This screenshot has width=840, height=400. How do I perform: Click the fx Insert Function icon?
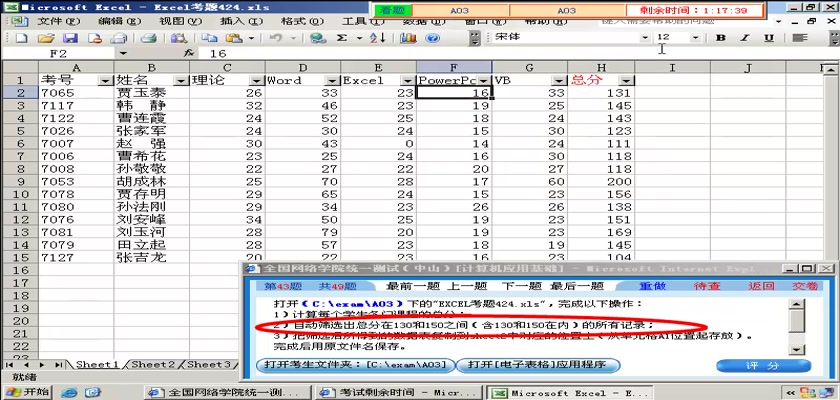[x=188, y=53]
